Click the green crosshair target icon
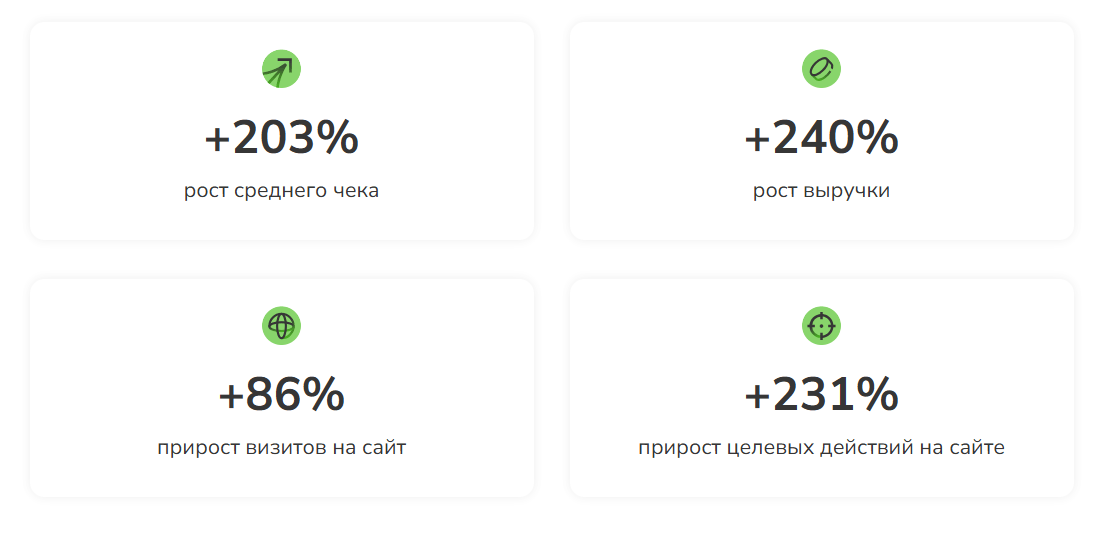This screenshot has height=534, width=1106. coord(821,326)
